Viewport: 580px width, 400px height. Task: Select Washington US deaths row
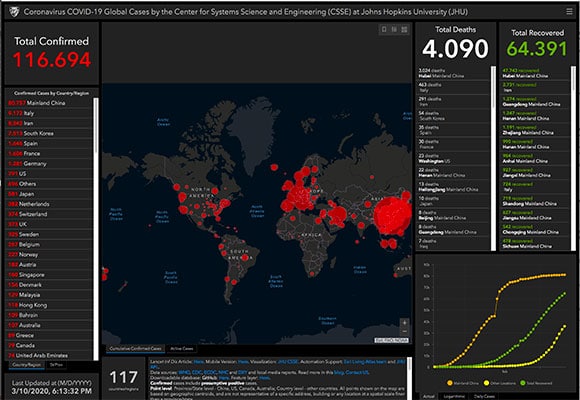tap(453, 158)
